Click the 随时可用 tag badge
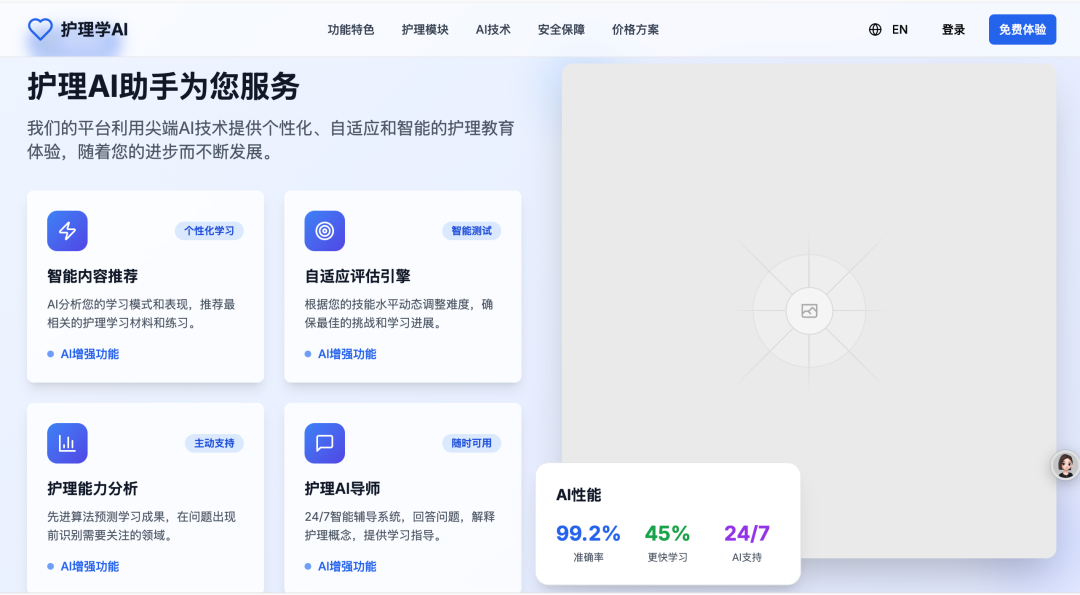1080x595 pixels. pos(471,443)
